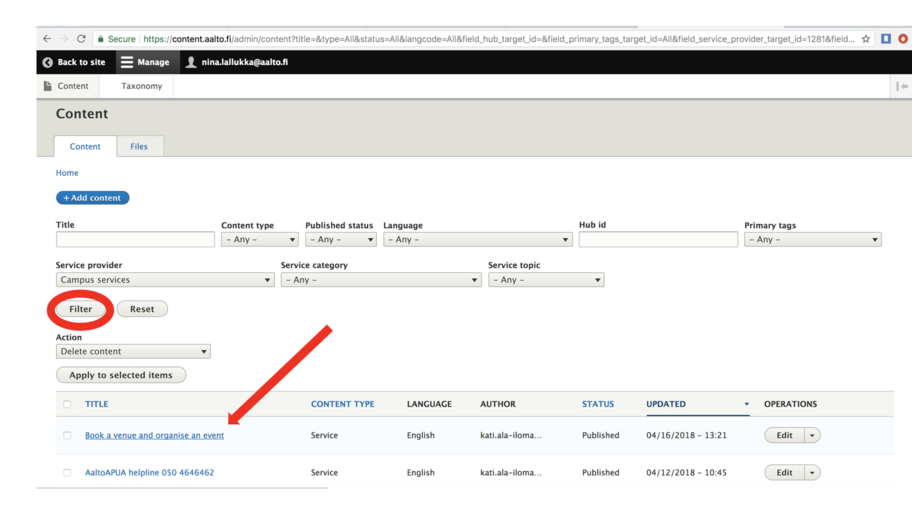
Task: Click the Content page icon in toolbar
Action: pos(47,86)
